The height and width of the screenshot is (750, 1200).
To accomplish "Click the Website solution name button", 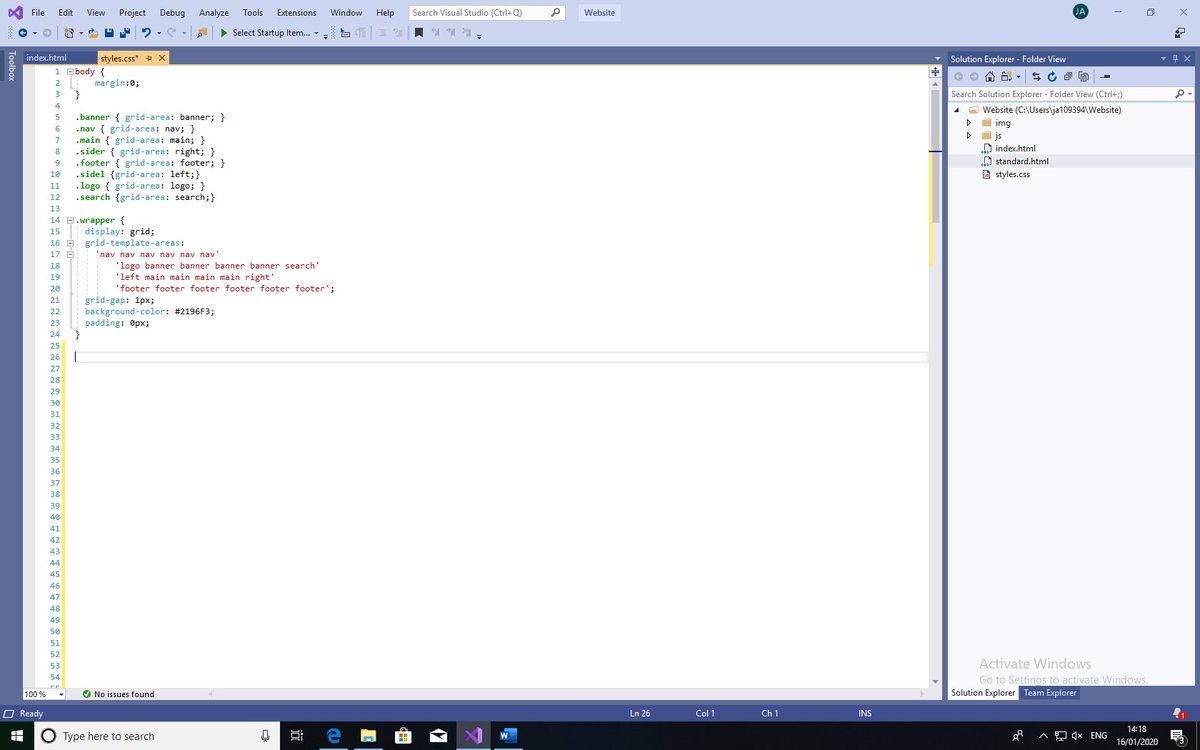I will pyautogui.click(x=599, y=13).
